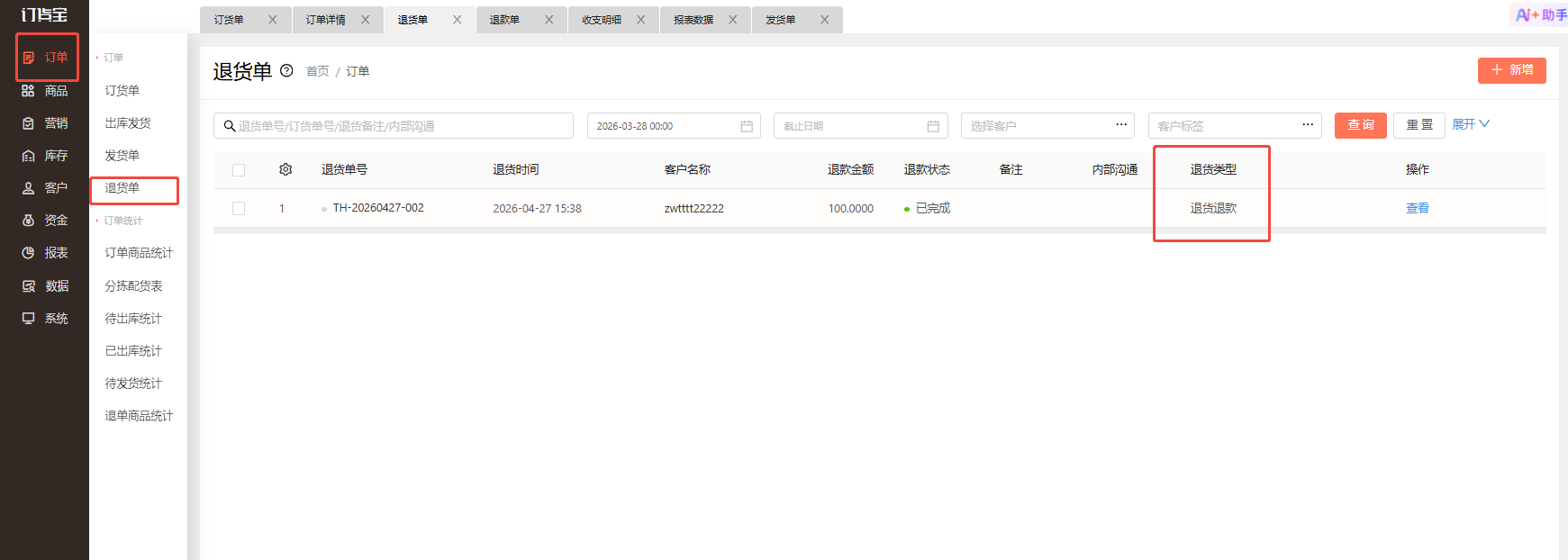Open 出库发货 in the submenu
The image size is (1568, 560).
click(x=128, y=123)
